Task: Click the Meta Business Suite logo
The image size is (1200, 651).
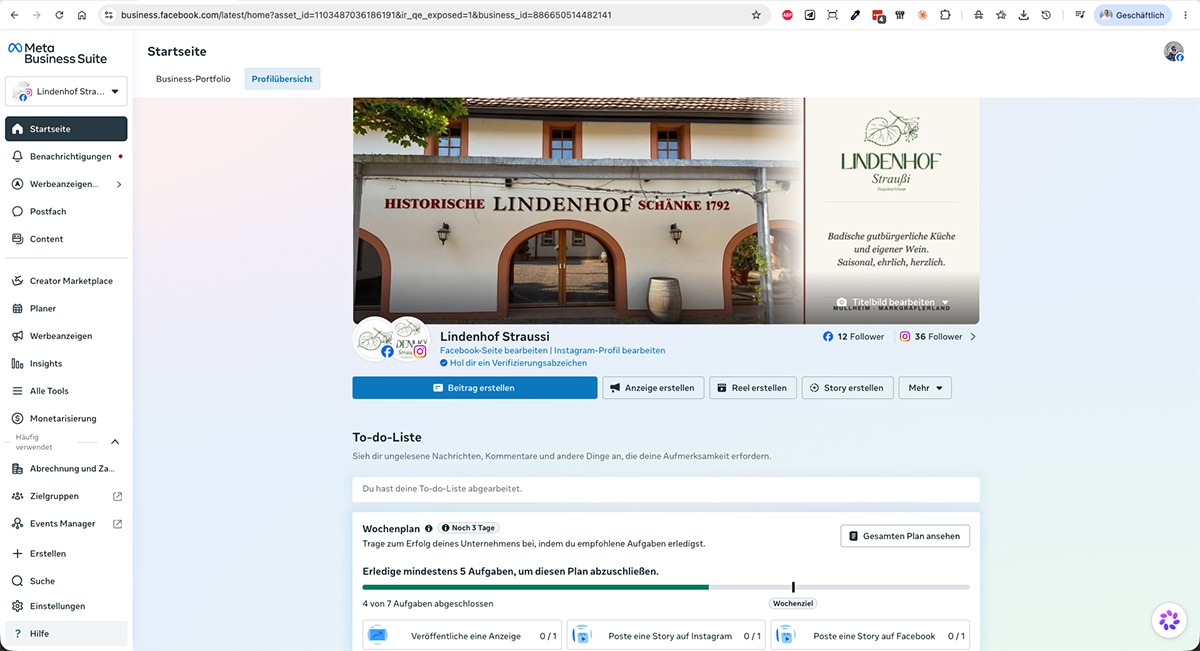Action: pos(57,53)
